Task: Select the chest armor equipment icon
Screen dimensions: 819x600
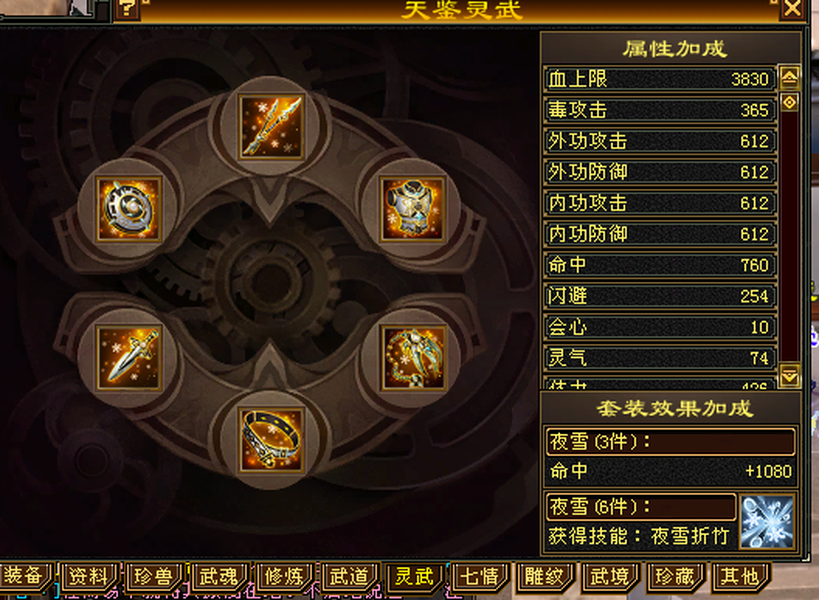Action: [413, 209]
